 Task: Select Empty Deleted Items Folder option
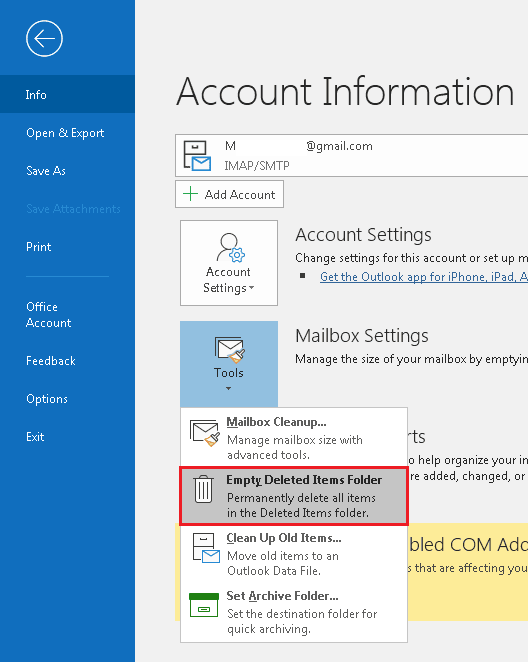(x=294, y=496)
